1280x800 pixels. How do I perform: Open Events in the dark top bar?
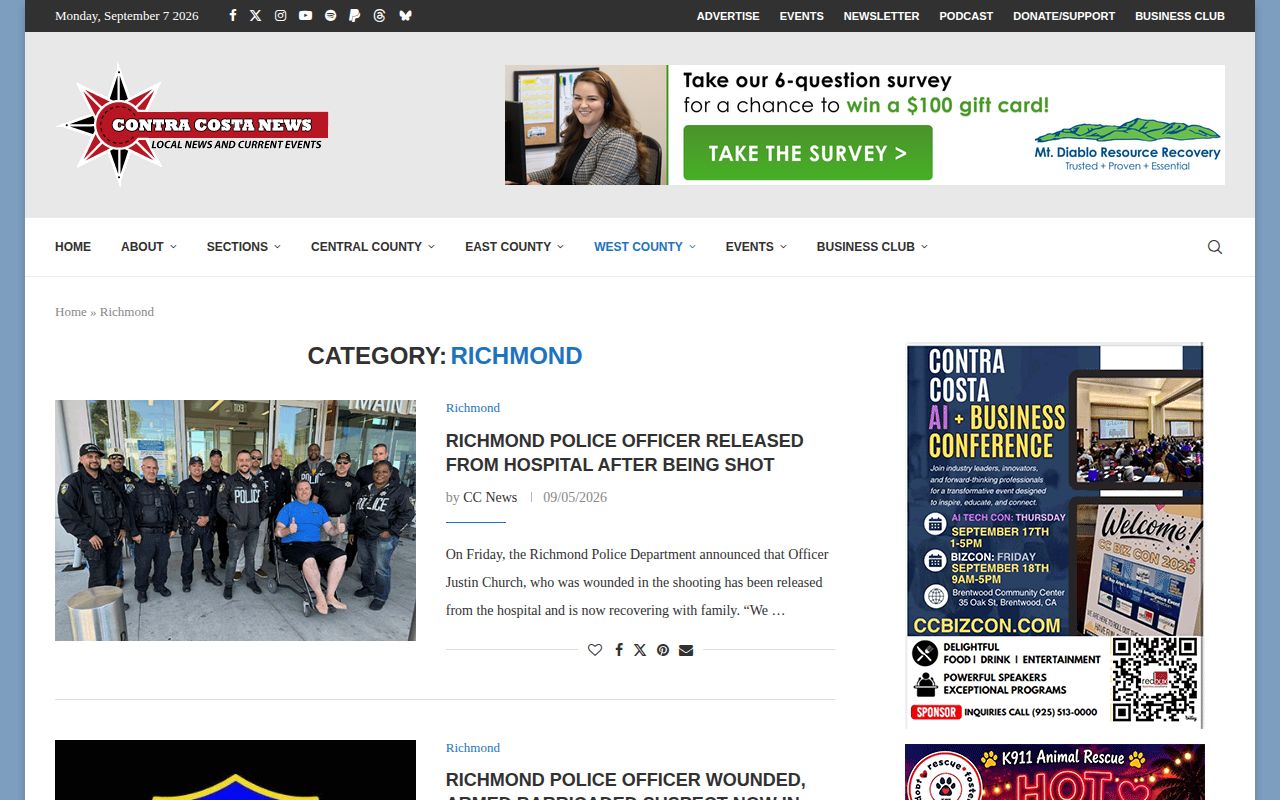[802, 16]
